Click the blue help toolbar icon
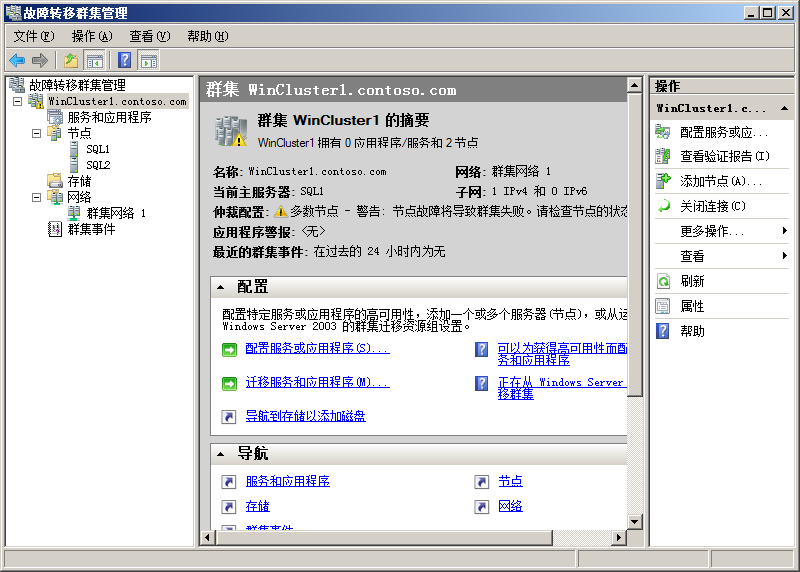 124,60
